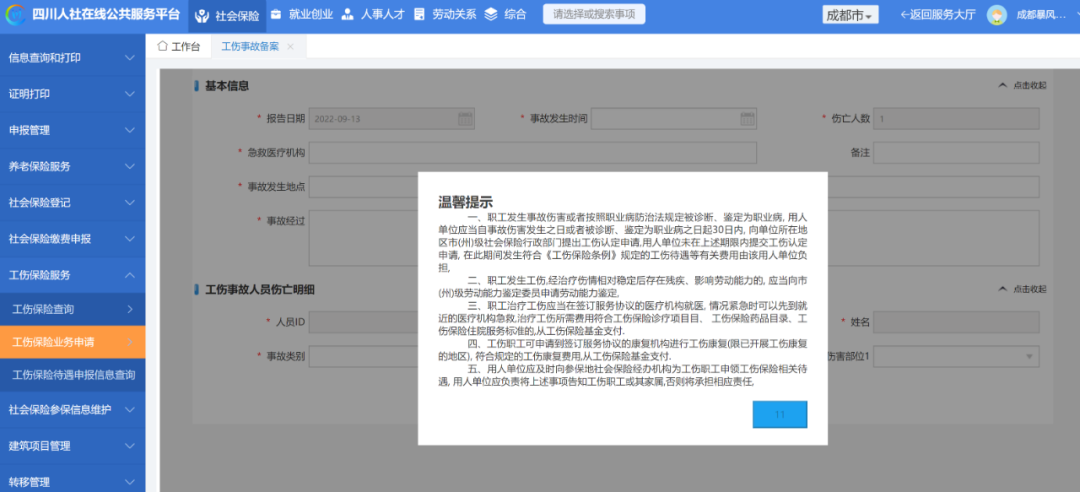Expand 转移管理 sidebar section
This screenshot has height=492, width=1080.
[72, 482]
